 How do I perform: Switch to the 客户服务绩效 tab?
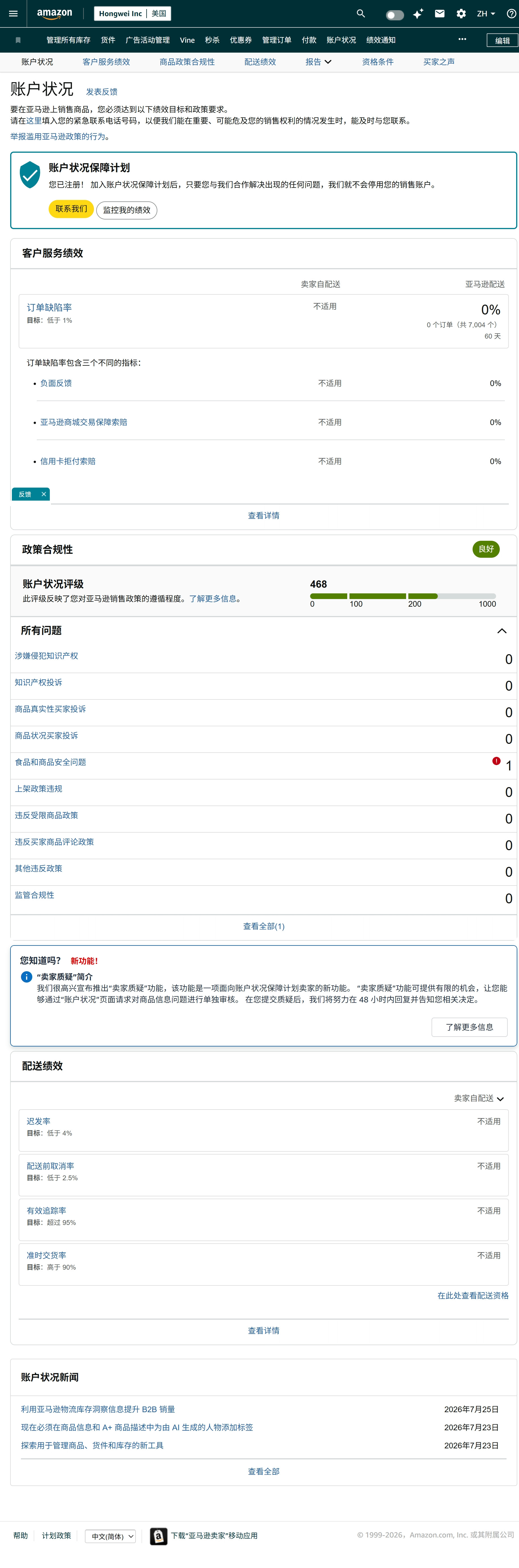click(x=106, y=62)
